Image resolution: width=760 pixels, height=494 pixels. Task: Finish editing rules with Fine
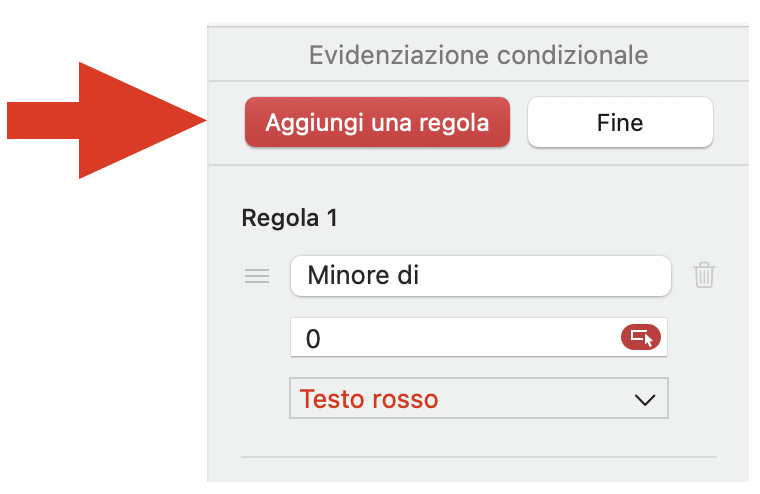[x=619, y=123]
